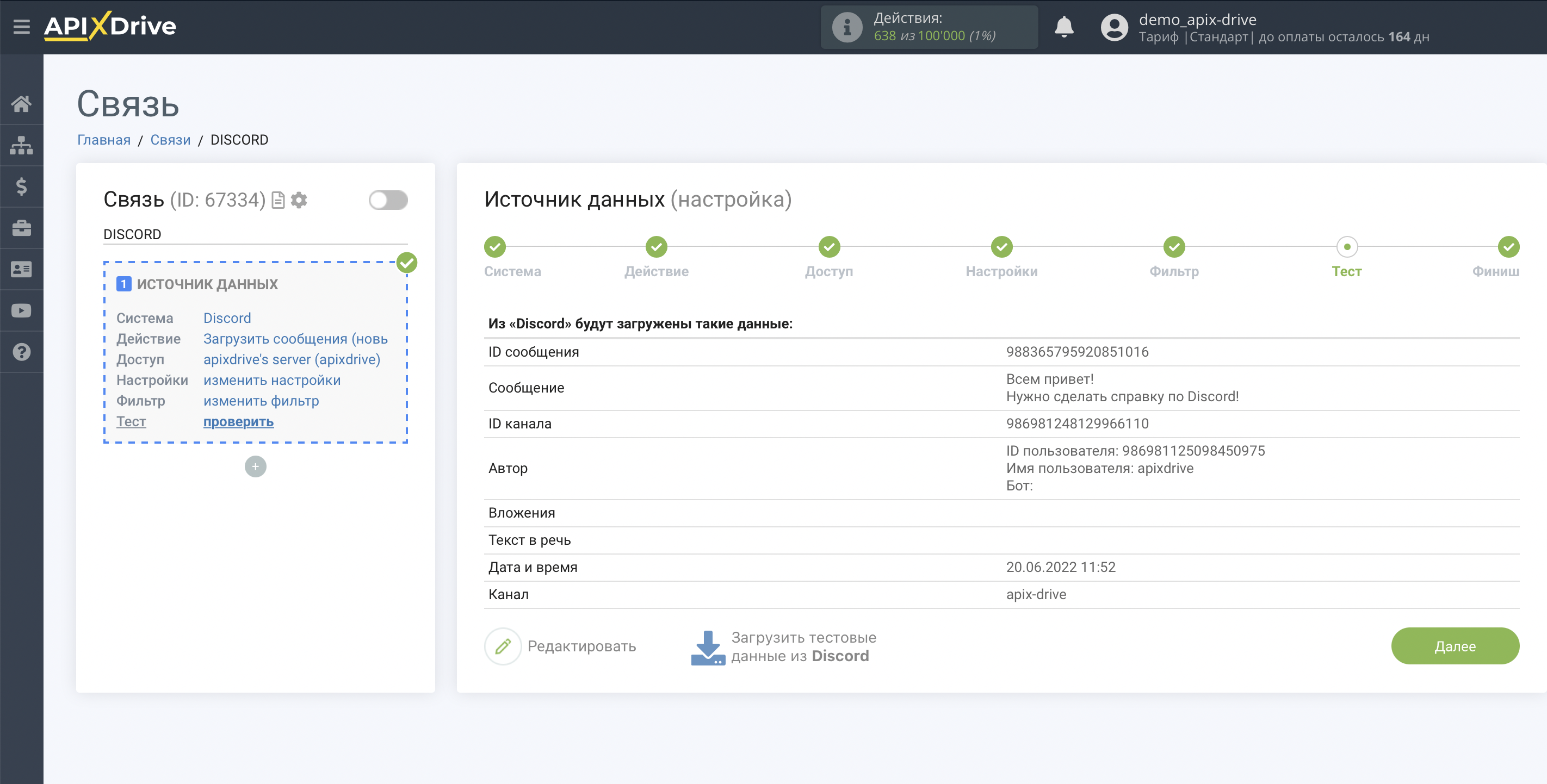Click the Загрузить сообщения action link
This screenshot has width=1547, height=784.
[x=295, y=339]
